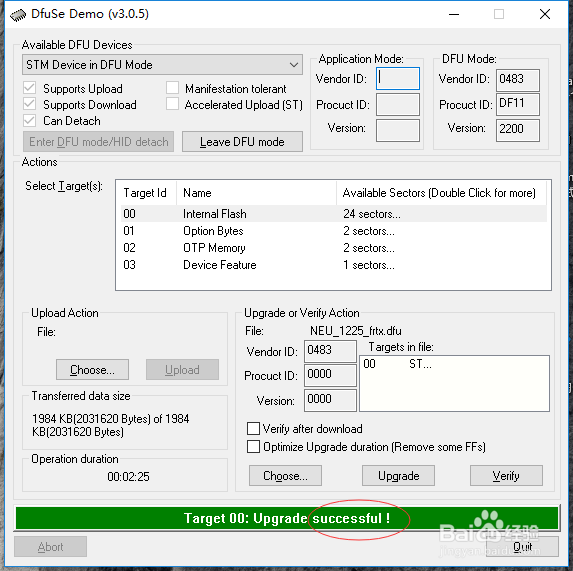Click the DfuSe Demo chip icon in title bar
Viewport: 573px width, 571px height.
point(18,15)
